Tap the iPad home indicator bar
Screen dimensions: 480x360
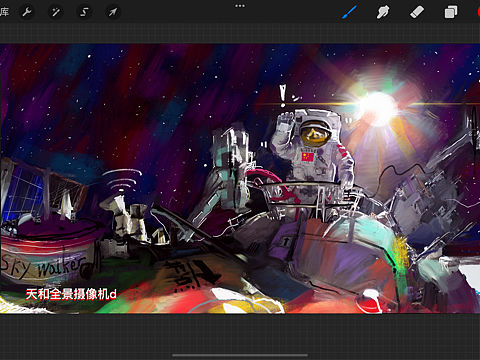pos(240,355)
